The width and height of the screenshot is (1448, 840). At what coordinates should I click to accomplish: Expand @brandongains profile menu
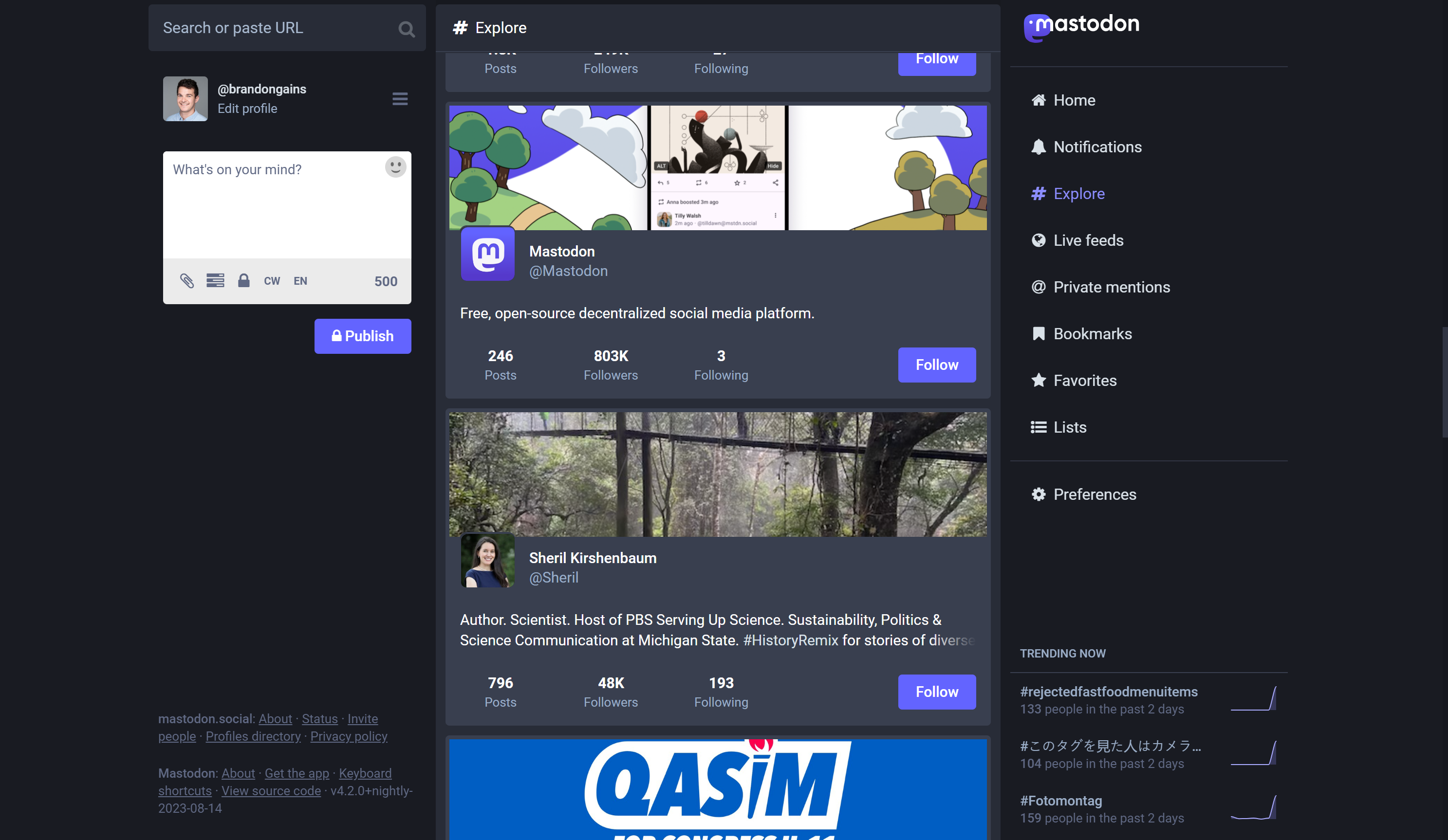pos(399,98)
